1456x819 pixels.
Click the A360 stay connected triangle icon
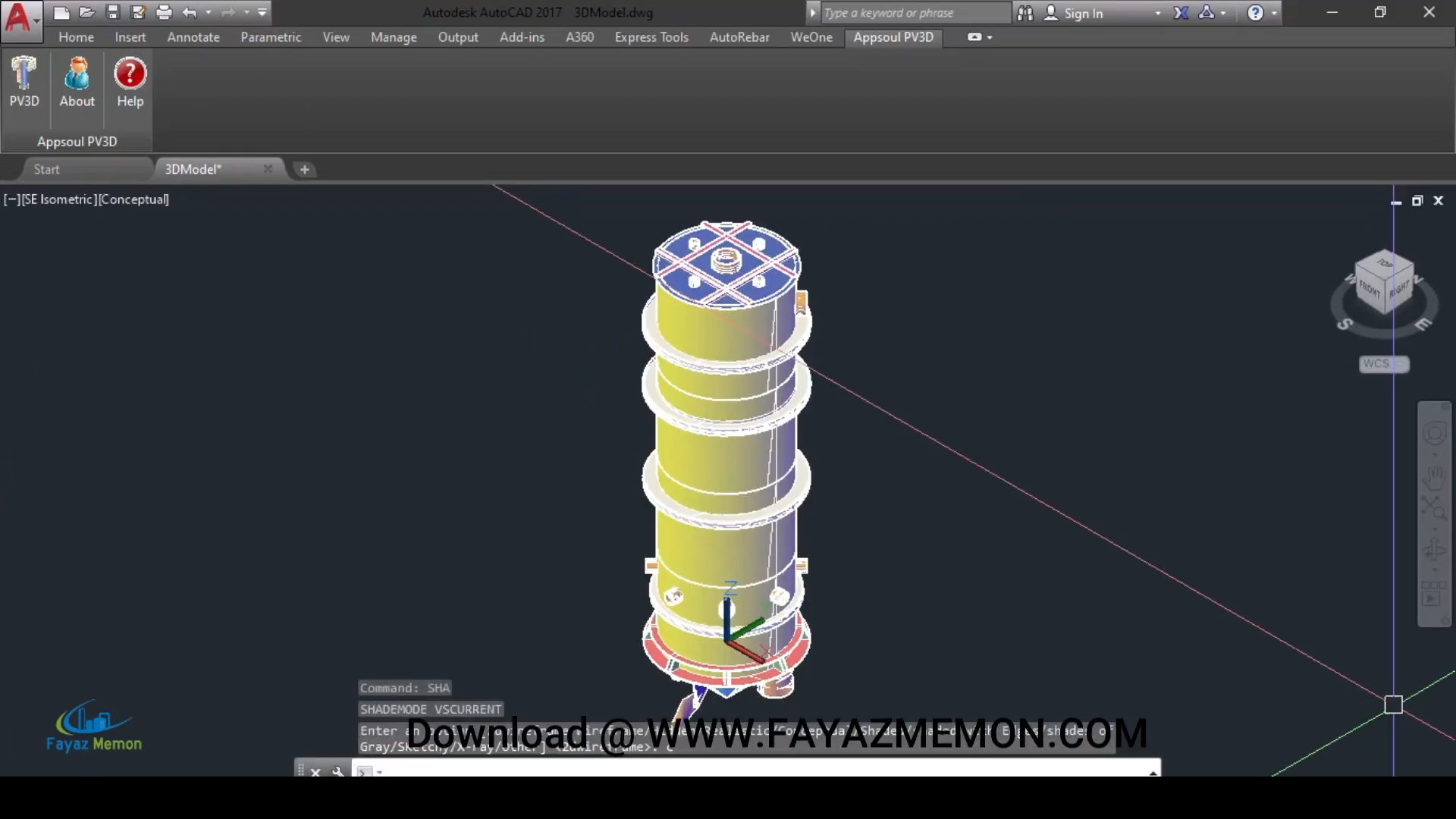[x=1206, y=12]
